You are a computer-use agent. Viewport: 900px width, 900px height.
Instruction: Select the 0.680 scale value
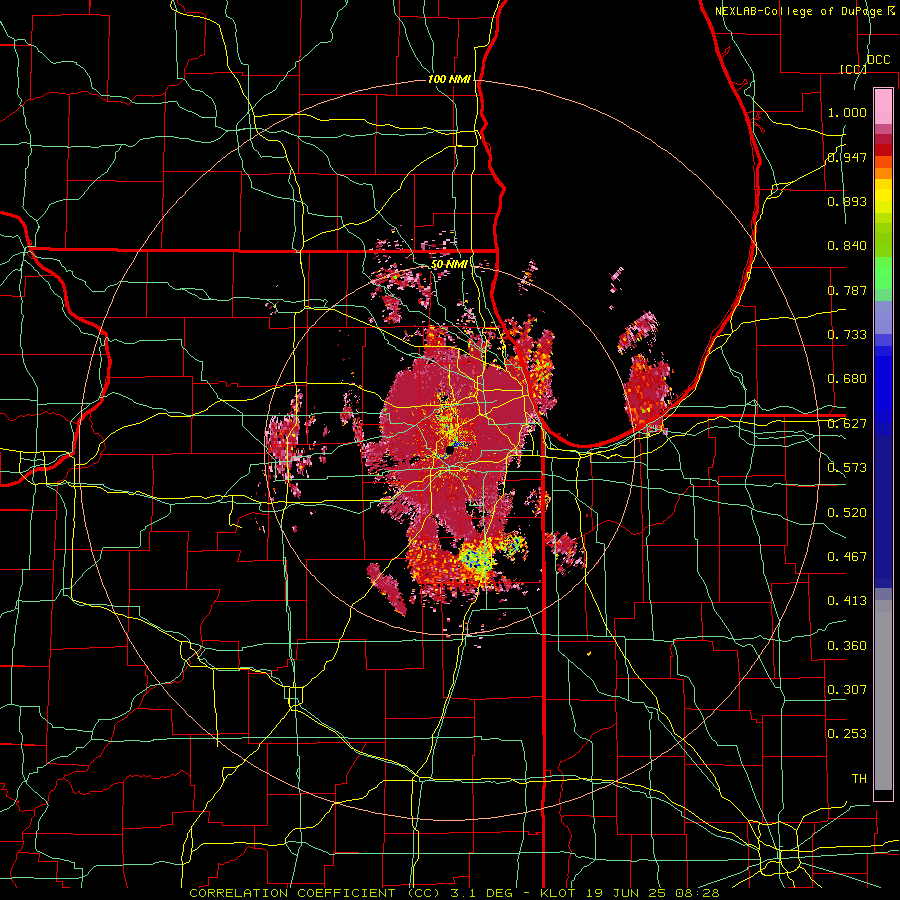847,379
